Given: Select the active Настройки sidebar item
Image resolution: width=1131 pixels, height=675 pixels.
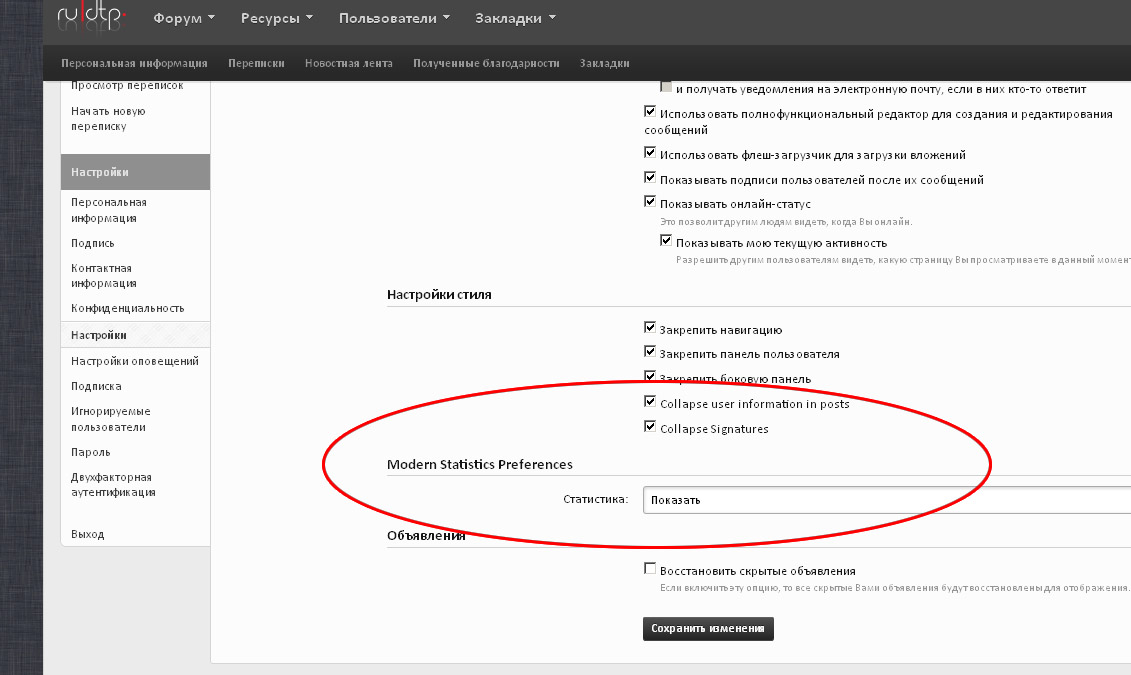Looking at the screenshot, I should point(136,335).
